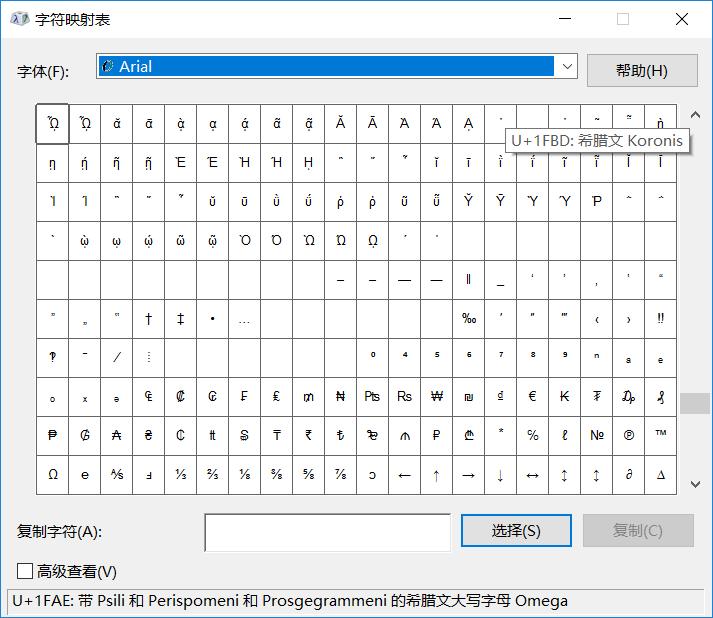713x618 pixels.
Task: Select the double exclamation ‼ character
Action: click(661, 319)
